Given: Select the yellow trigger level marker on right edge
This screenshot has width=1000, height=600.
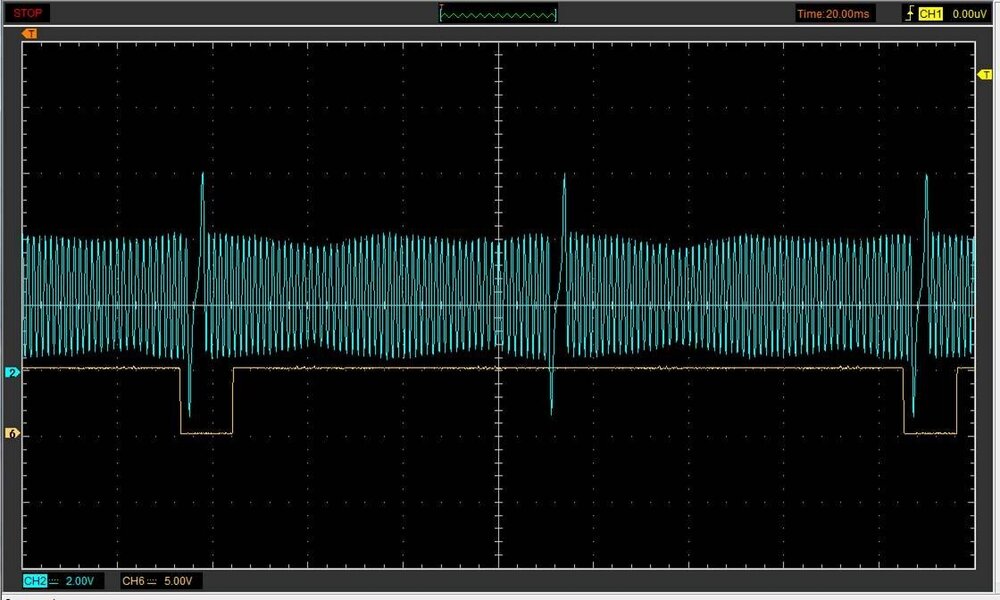Looking at the screenshot, I should pos(983,76).
